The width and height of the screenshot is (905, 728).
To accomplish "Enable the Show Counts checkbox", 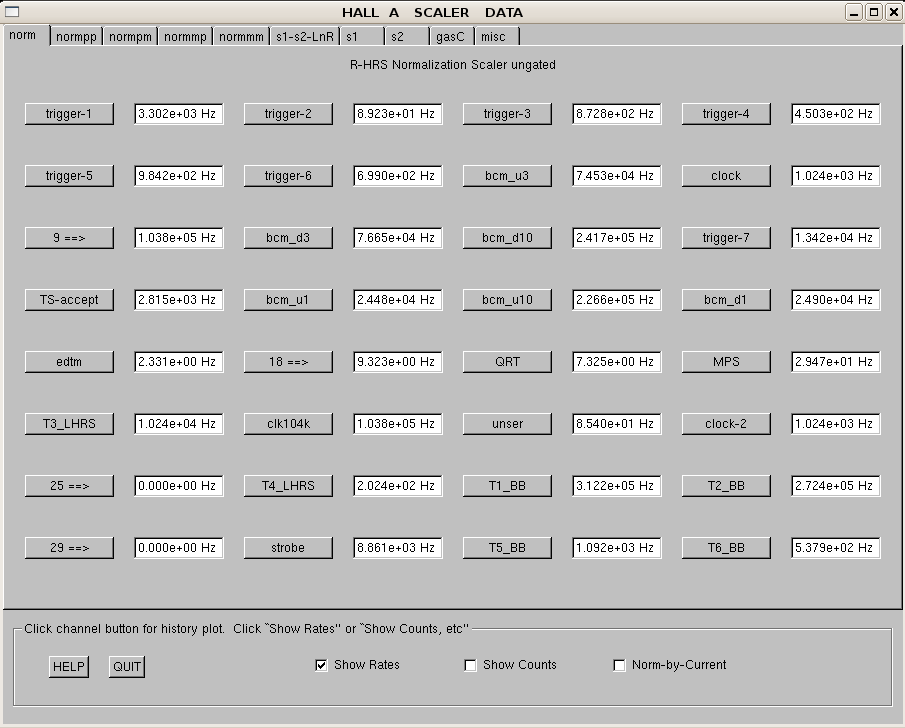I will click(x=470, y=666).
